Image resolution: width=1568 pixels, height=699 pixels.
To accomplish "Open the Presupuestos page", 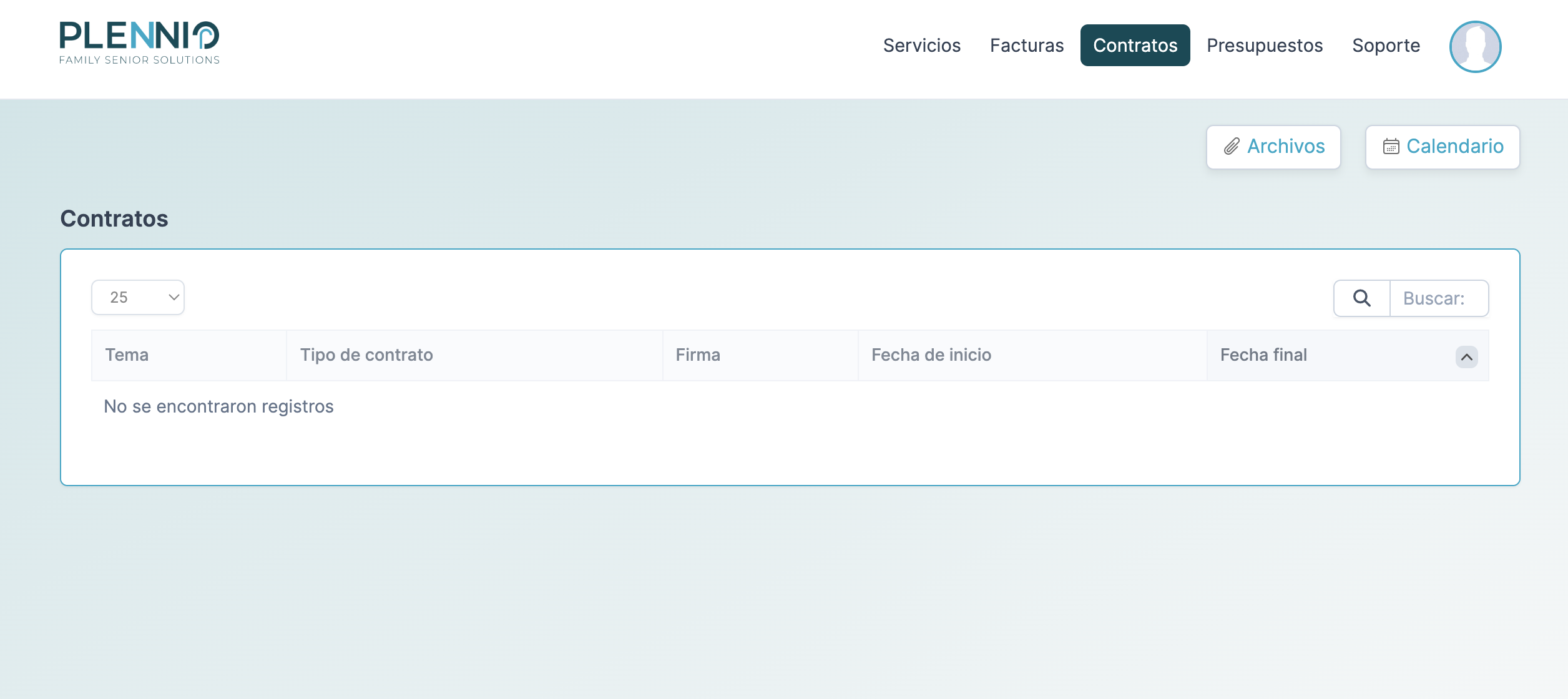I will click(x=1265, y=46).
